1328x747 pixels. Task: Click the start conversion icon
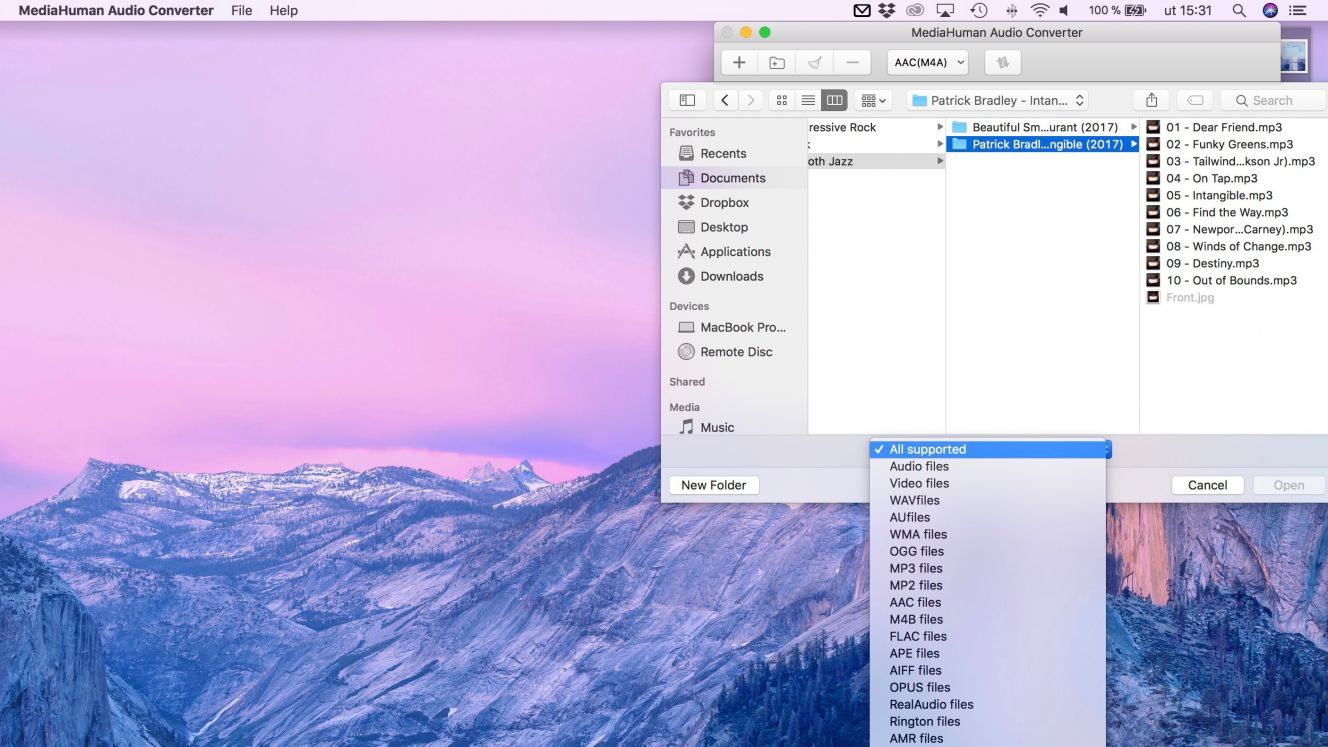[x=1003, y=62]
